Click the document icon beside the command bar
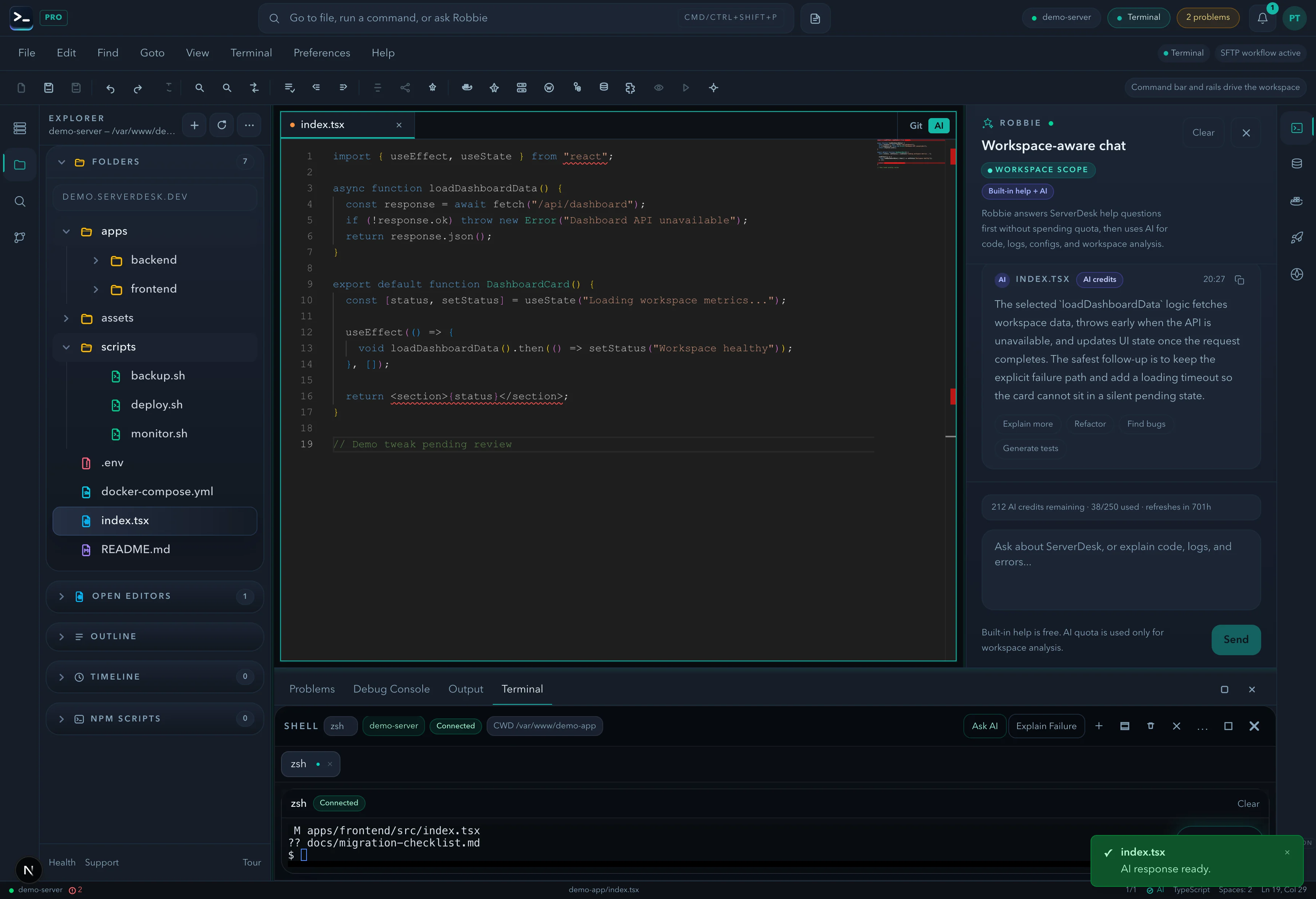Viewport: 1316px width, 899px height. 815,18
